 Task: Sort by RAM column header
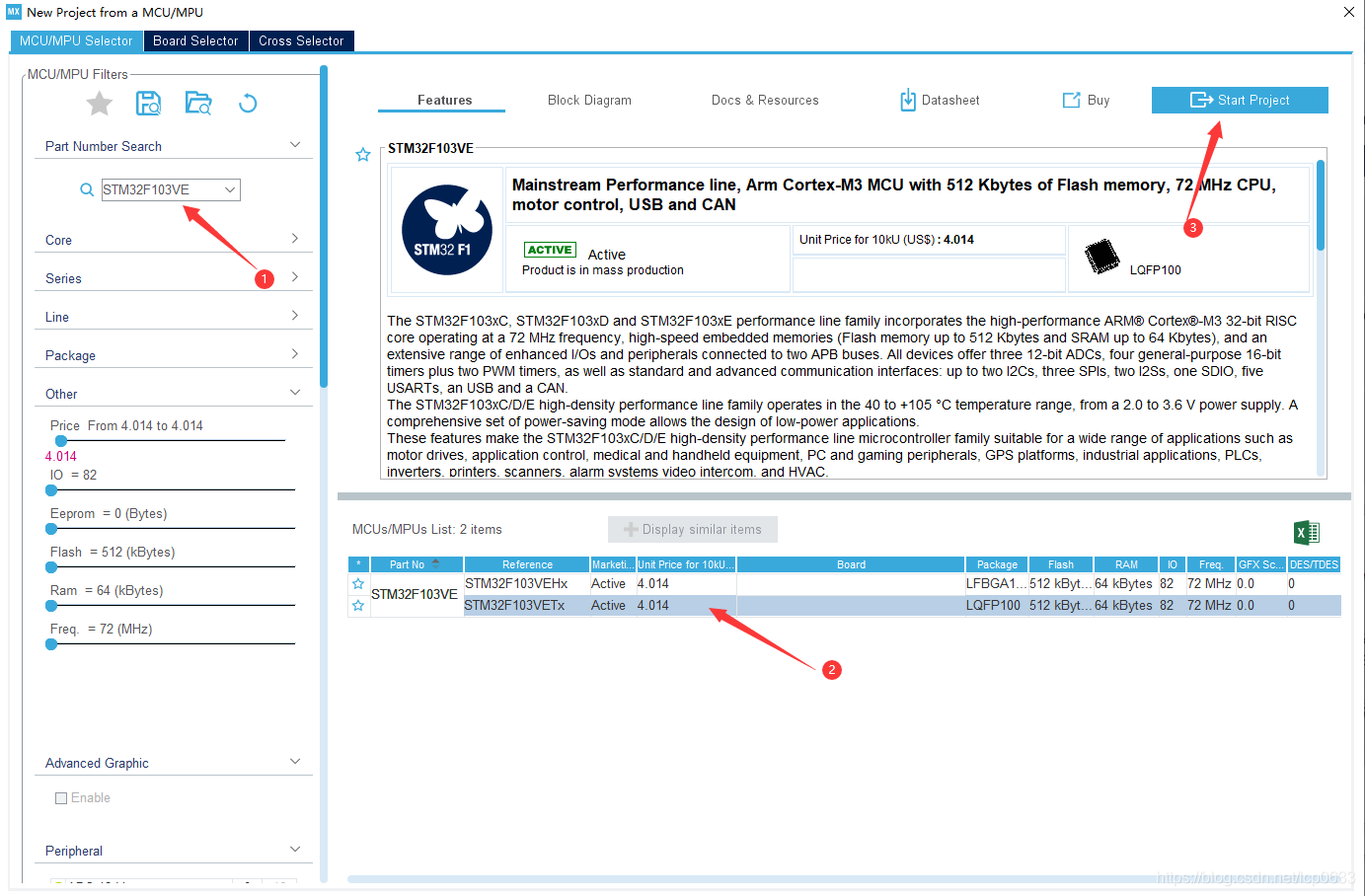1126,564
